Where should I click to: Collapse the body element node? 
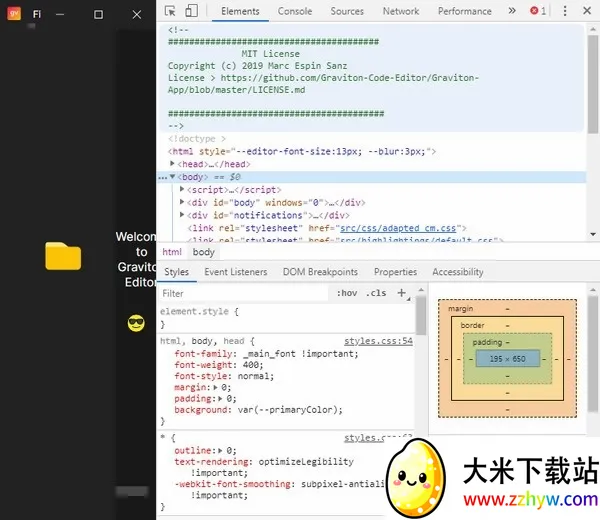point(173,176)
